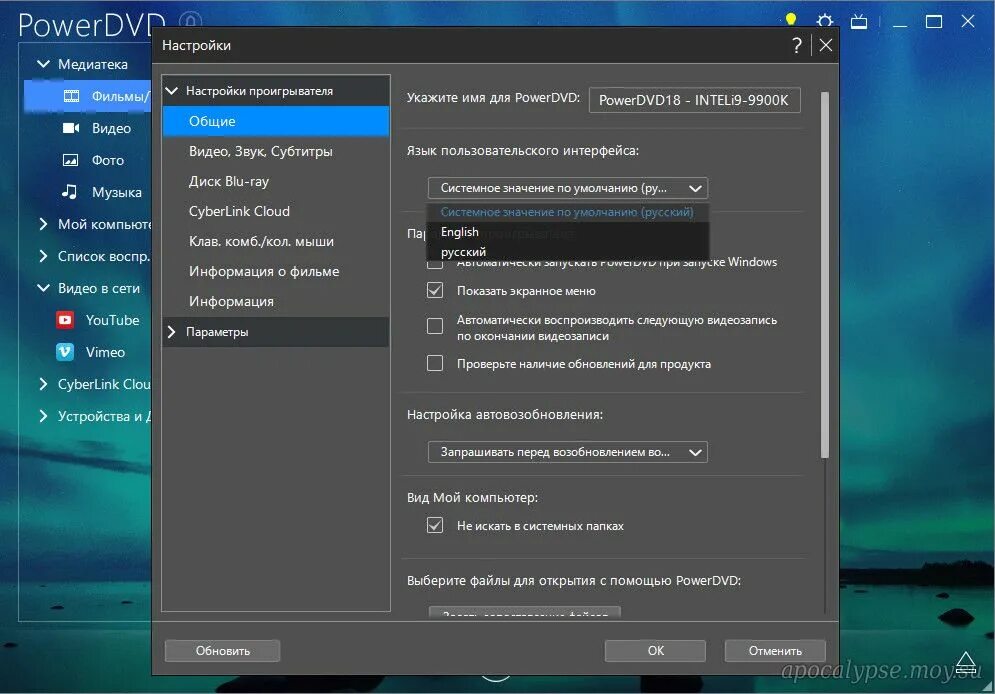Check Проверьте наличие обновлений для продукта
The height and width of the screenshot is (694, 995).
tap(435, 363)
